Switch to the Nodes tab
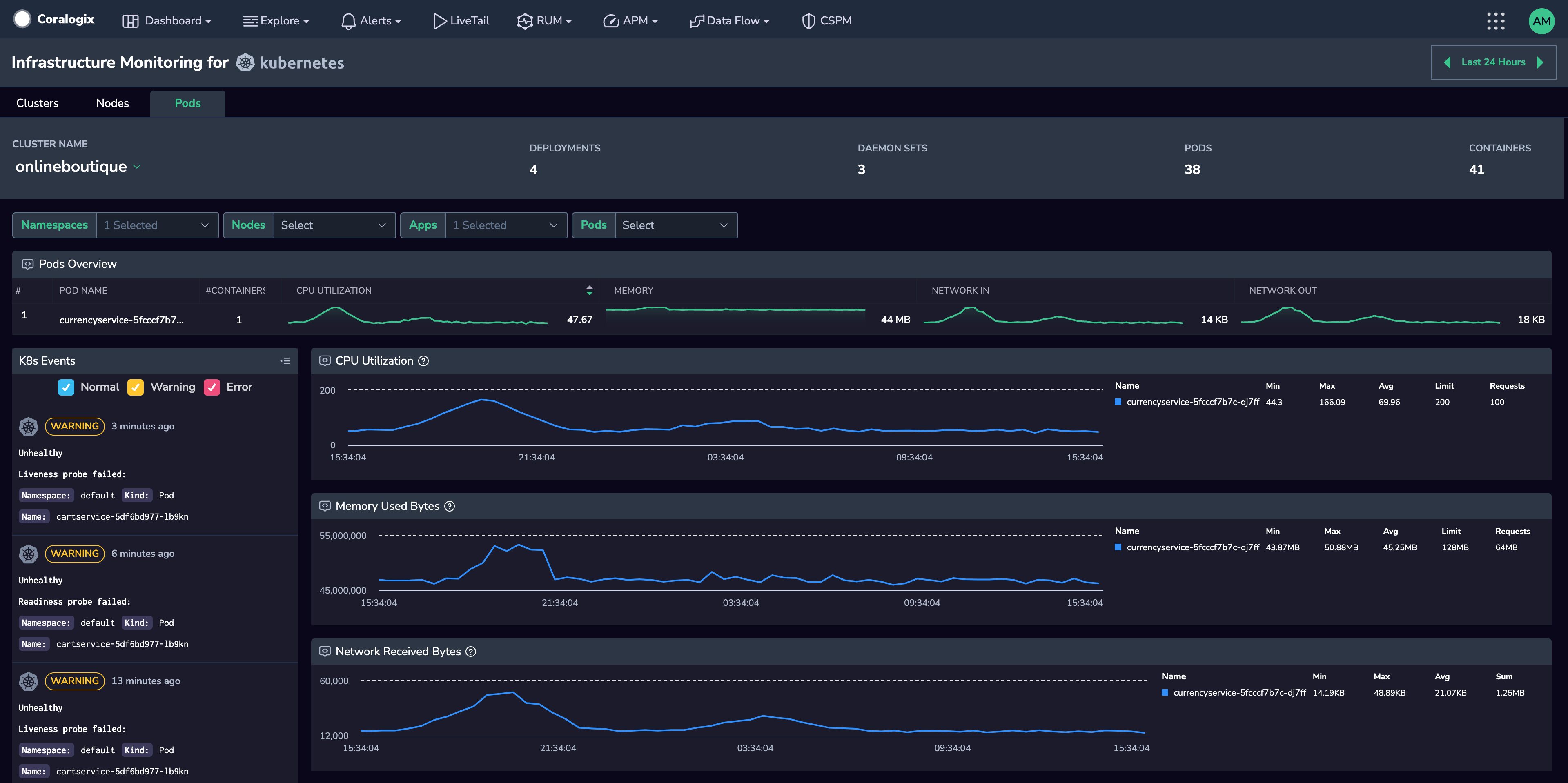Image resolution: width=1568 pixels, height=783 pixels. pos(113,103)
